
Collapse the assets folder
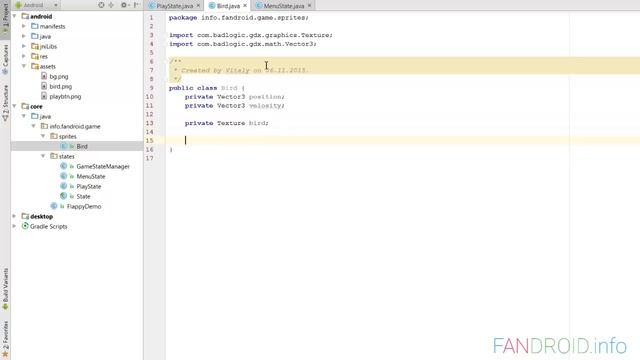tap(24, 66)
